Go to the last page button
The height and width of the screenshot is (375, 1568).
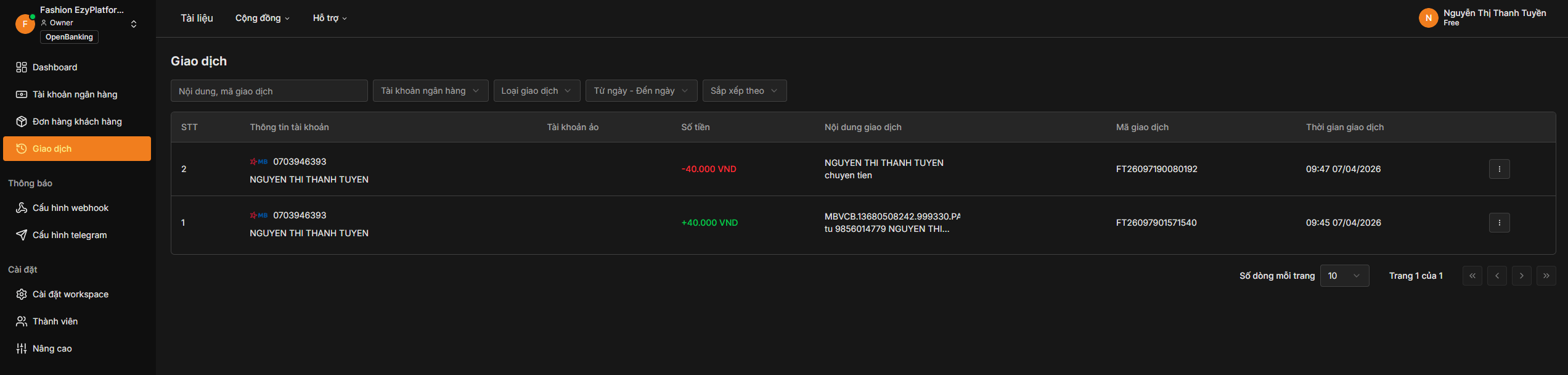(x=1546, y=276)
